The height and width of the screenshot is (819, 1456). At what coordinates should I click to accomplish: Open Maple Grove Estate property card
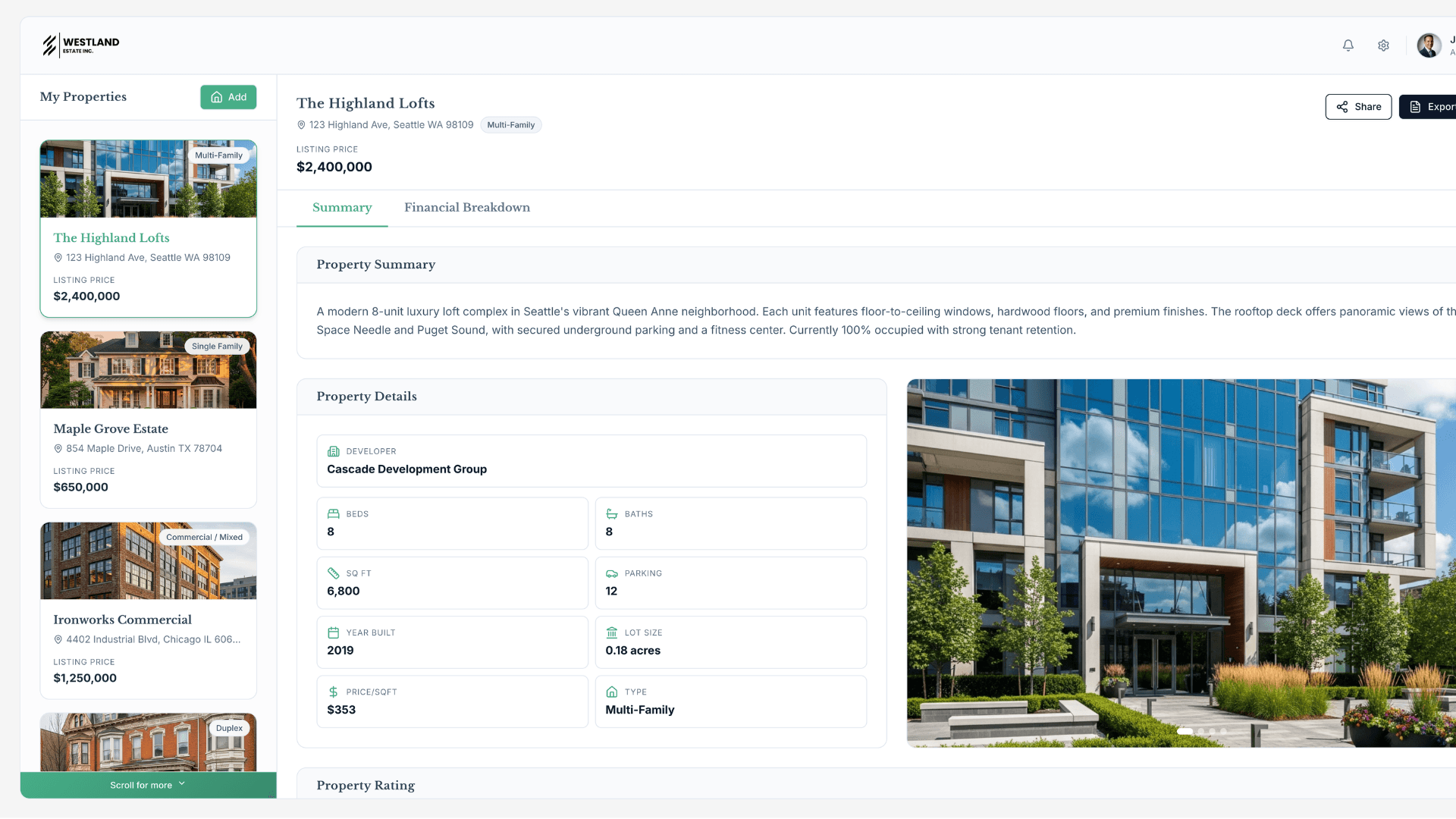point(148,419)
